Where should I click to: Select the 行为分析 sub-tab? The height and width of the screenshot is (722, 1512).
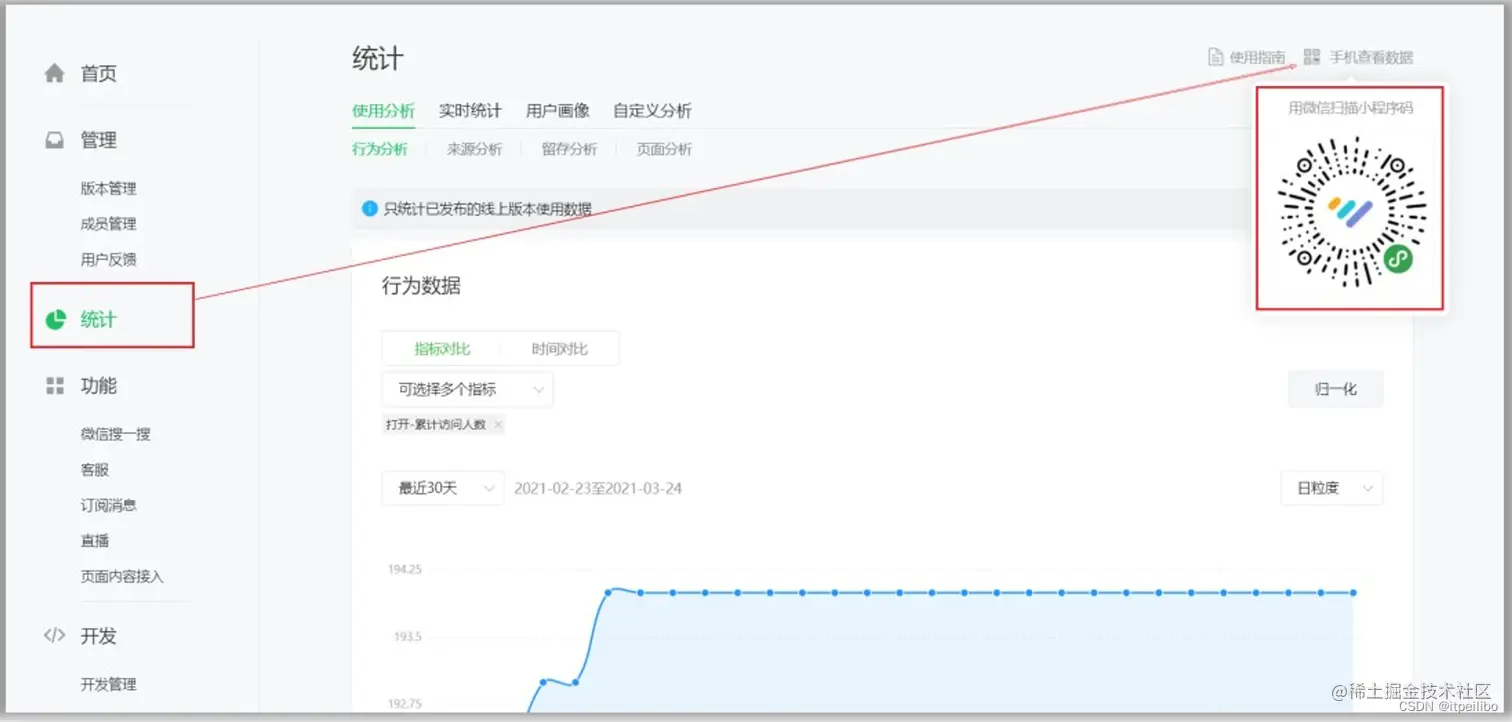tap(380, 149)
